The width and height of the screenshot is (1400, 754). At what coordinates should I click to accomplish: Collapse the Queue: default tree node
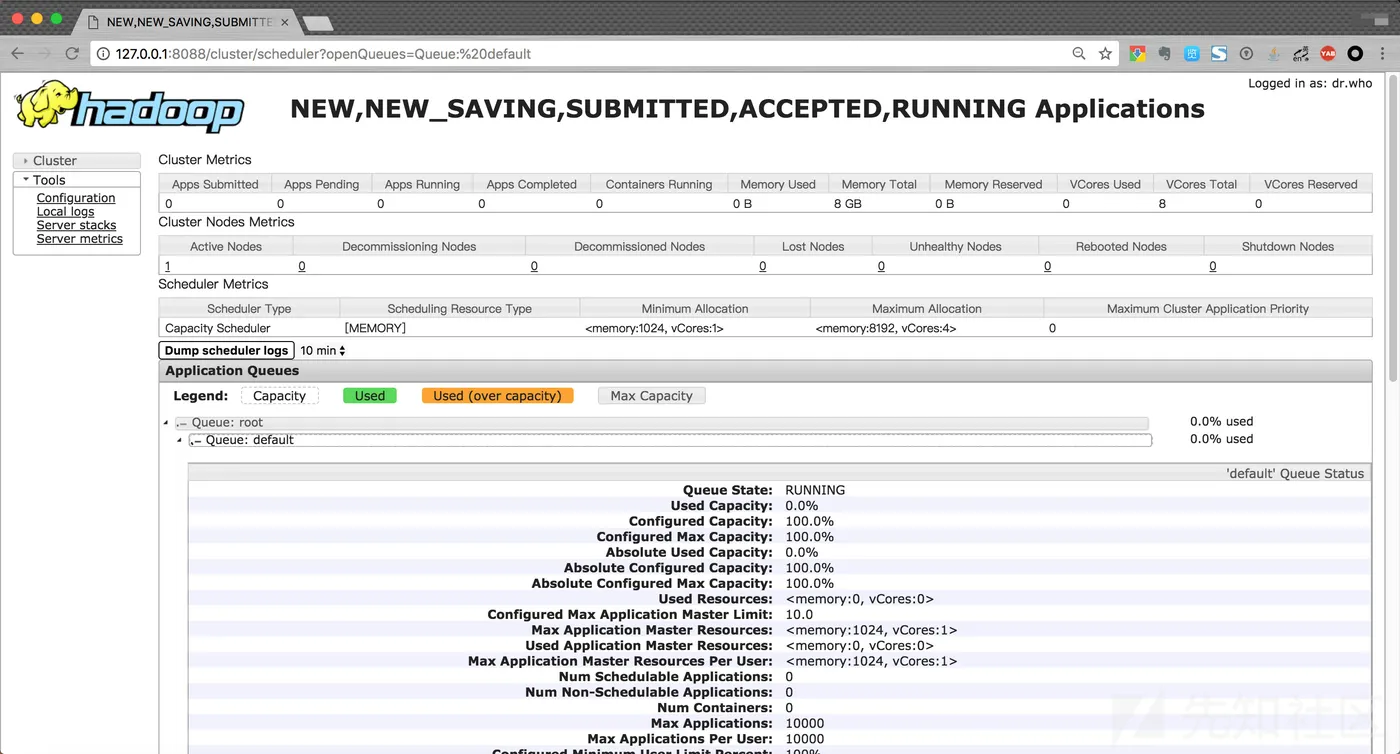[180, 440]
